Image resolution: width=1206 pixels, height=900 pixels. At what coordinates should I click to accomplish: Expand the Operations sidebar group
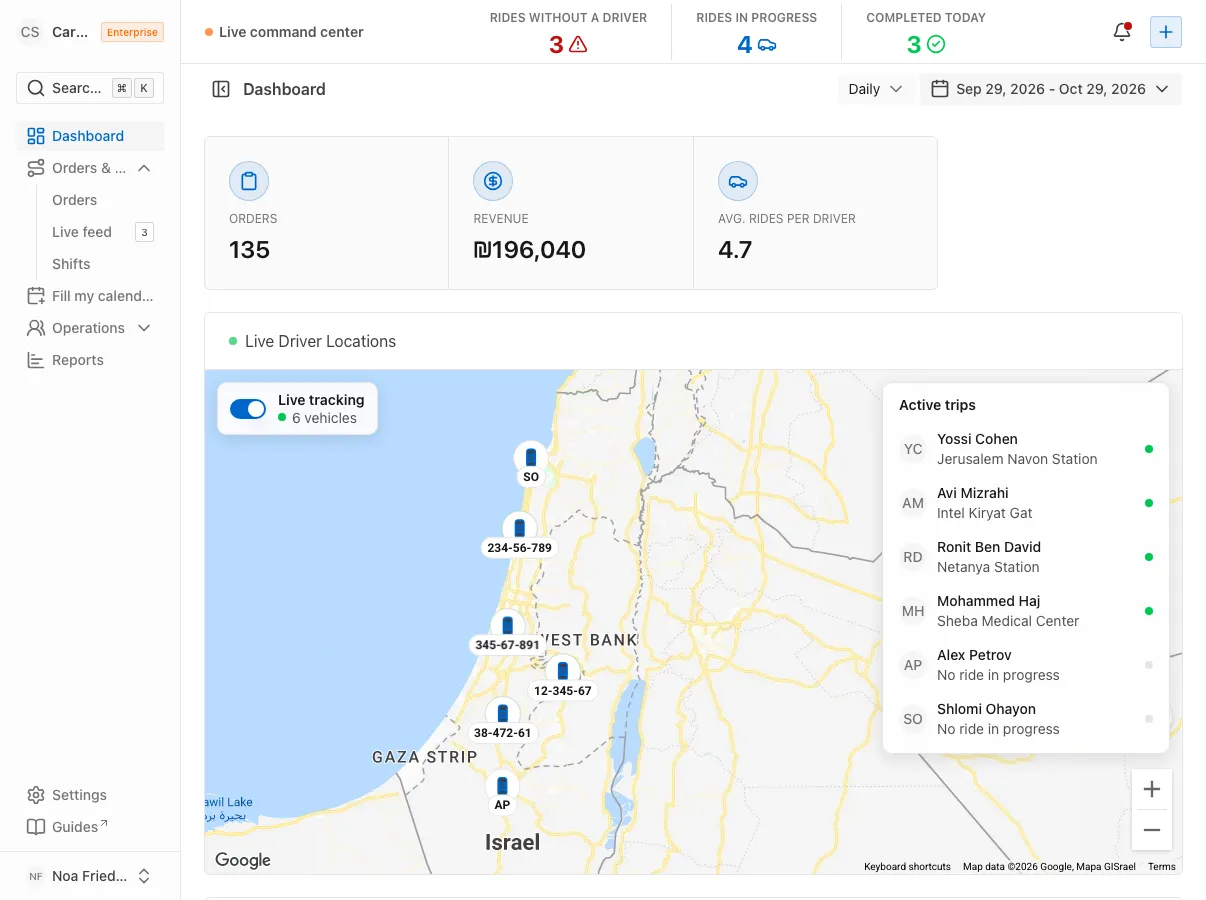point(90,328)
